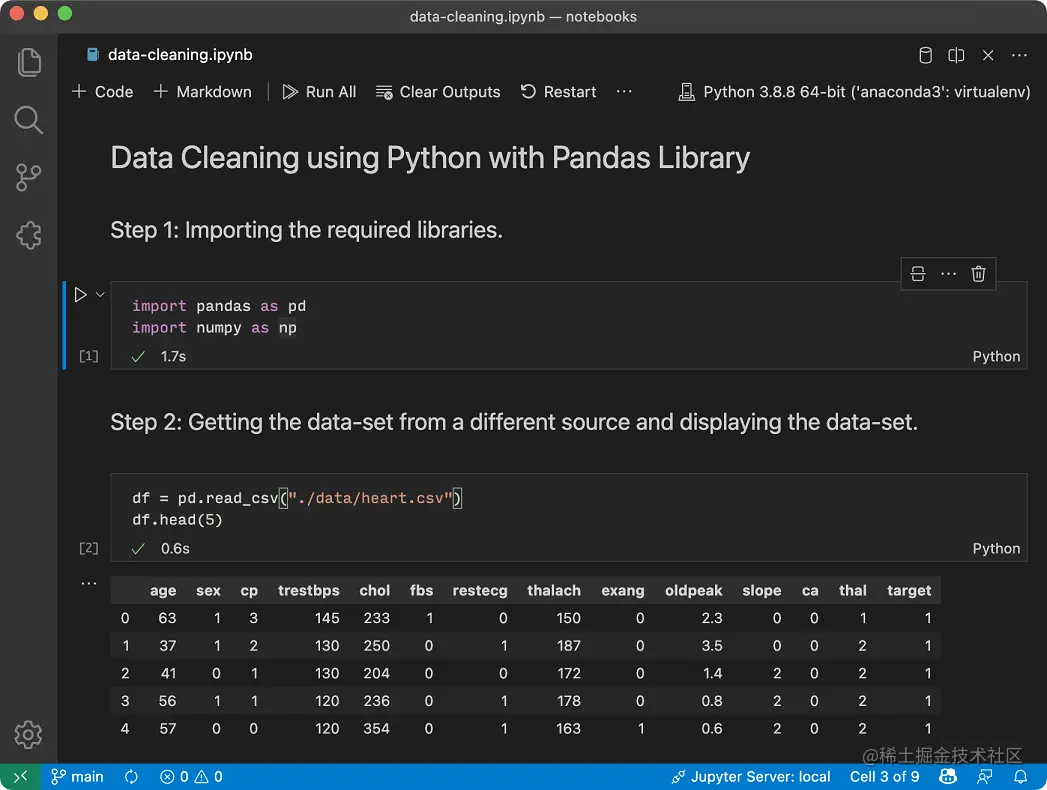1047x790 pixels.
Task: Run the import pandas cell
Action: click(x=80, y=294)
